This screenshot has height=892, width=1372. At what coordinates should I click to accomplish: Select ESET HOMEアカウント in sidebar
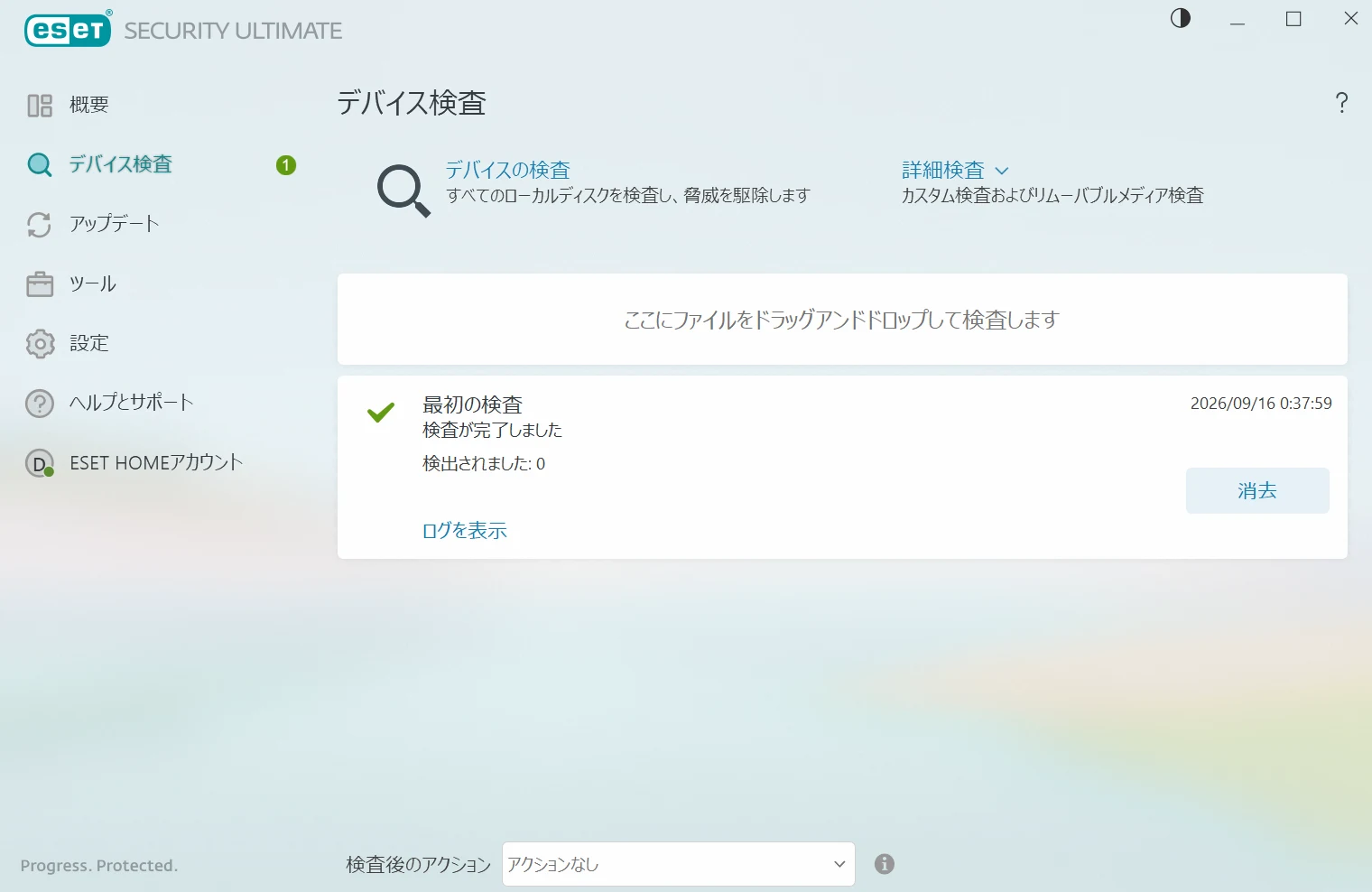[x=156, y=462]
